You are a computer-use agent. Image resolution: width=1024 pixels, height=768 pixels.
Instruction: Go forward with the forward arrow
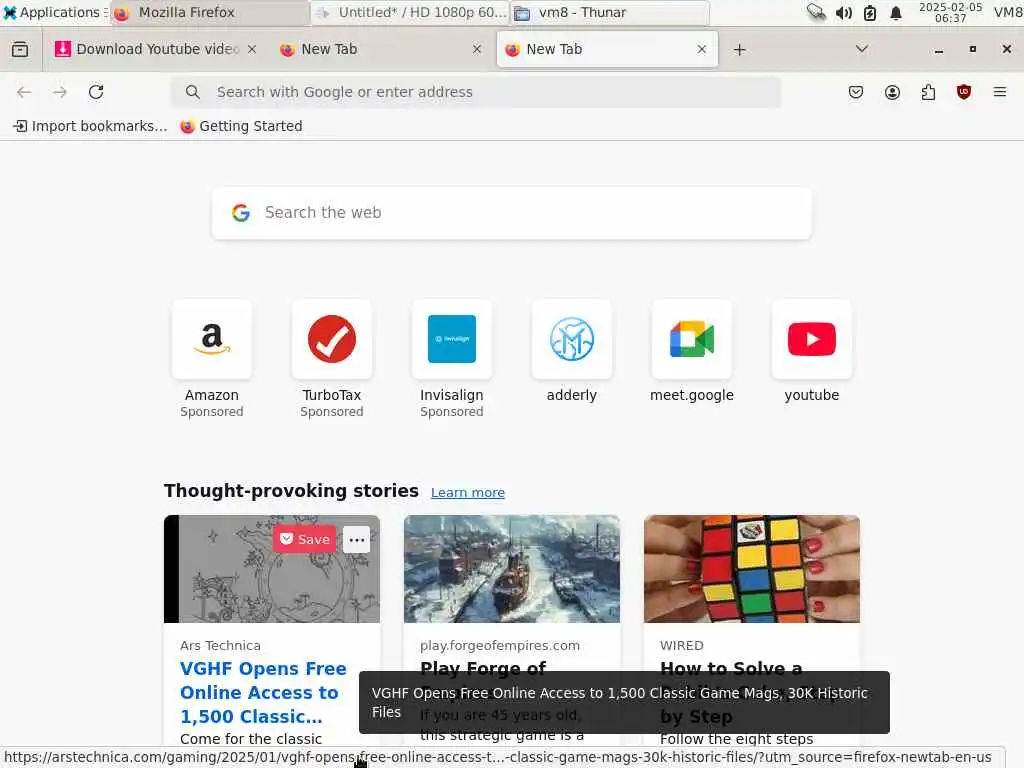(60, 92)
